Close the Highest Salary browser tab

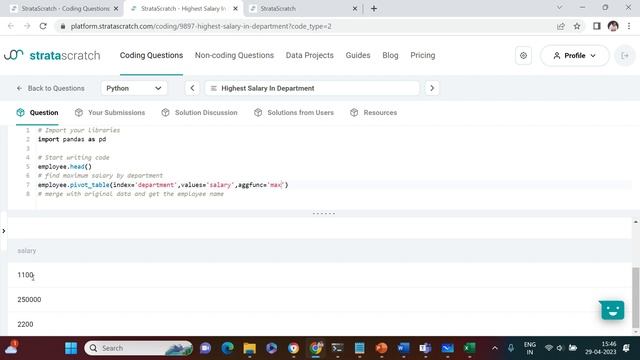tap(235, 9)
